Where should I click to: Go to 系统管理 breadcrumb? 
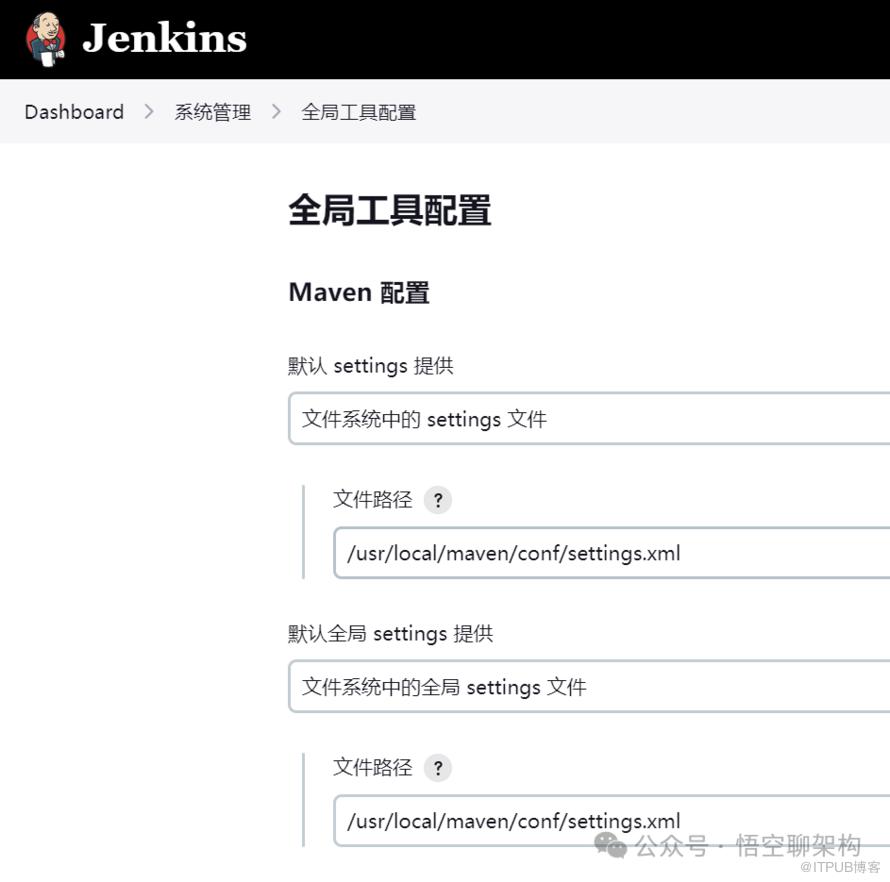[x=213, y=112]
